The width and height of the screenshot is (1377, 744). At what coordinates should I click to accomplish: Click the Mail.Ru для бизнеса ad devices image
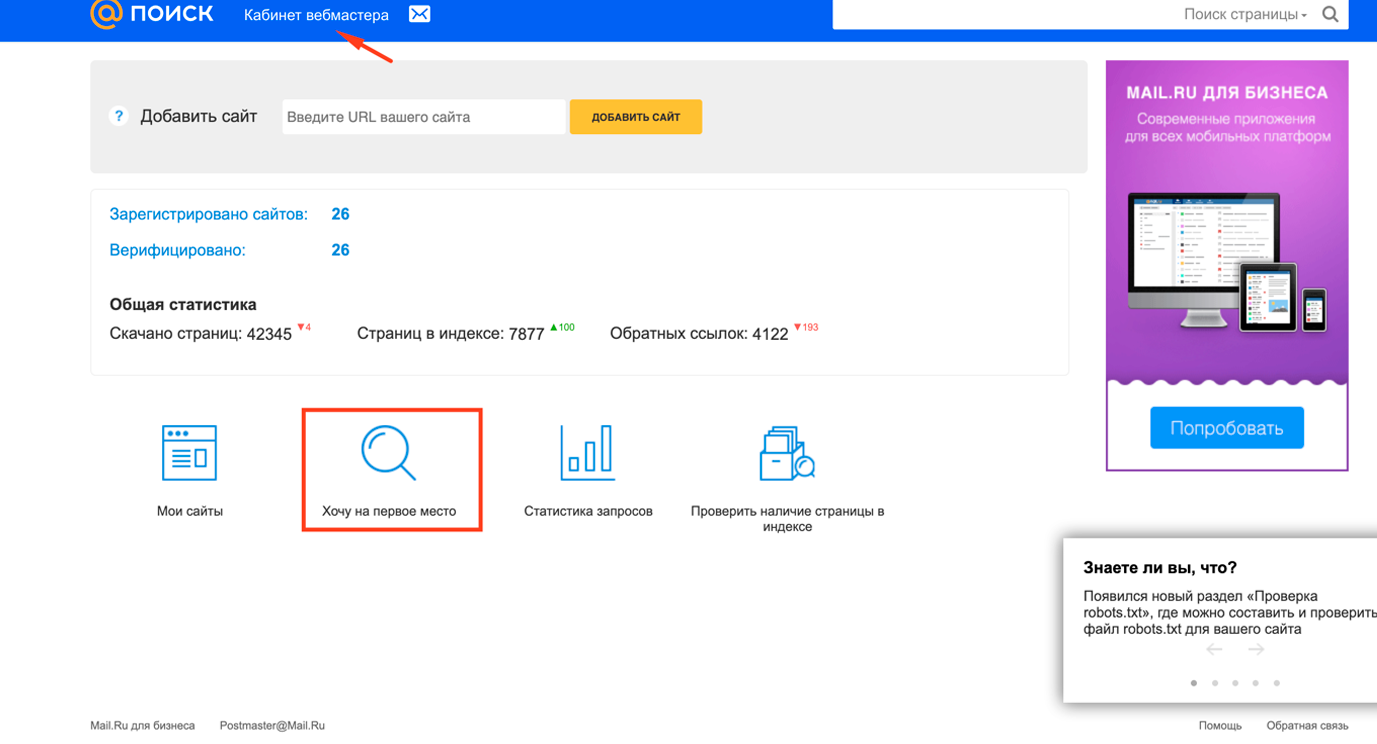[x=1227, y=263]
